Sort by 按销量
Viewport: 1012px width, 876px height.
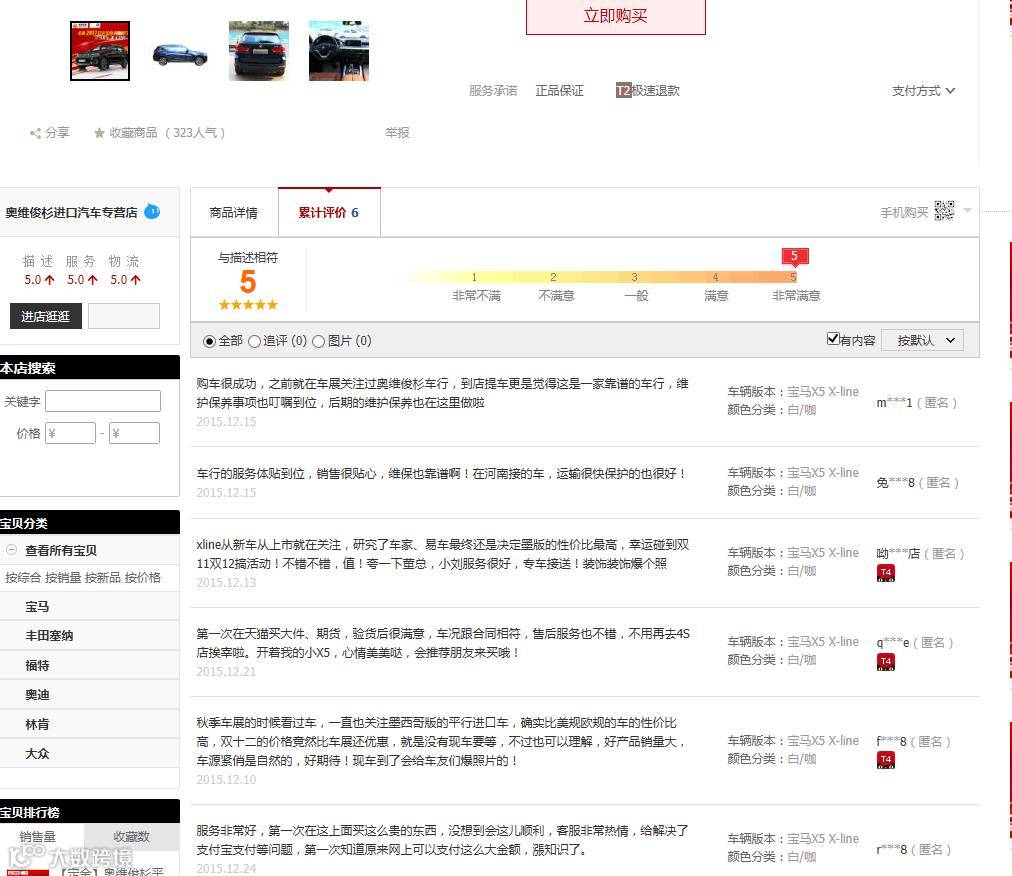(x=63, y=578)
